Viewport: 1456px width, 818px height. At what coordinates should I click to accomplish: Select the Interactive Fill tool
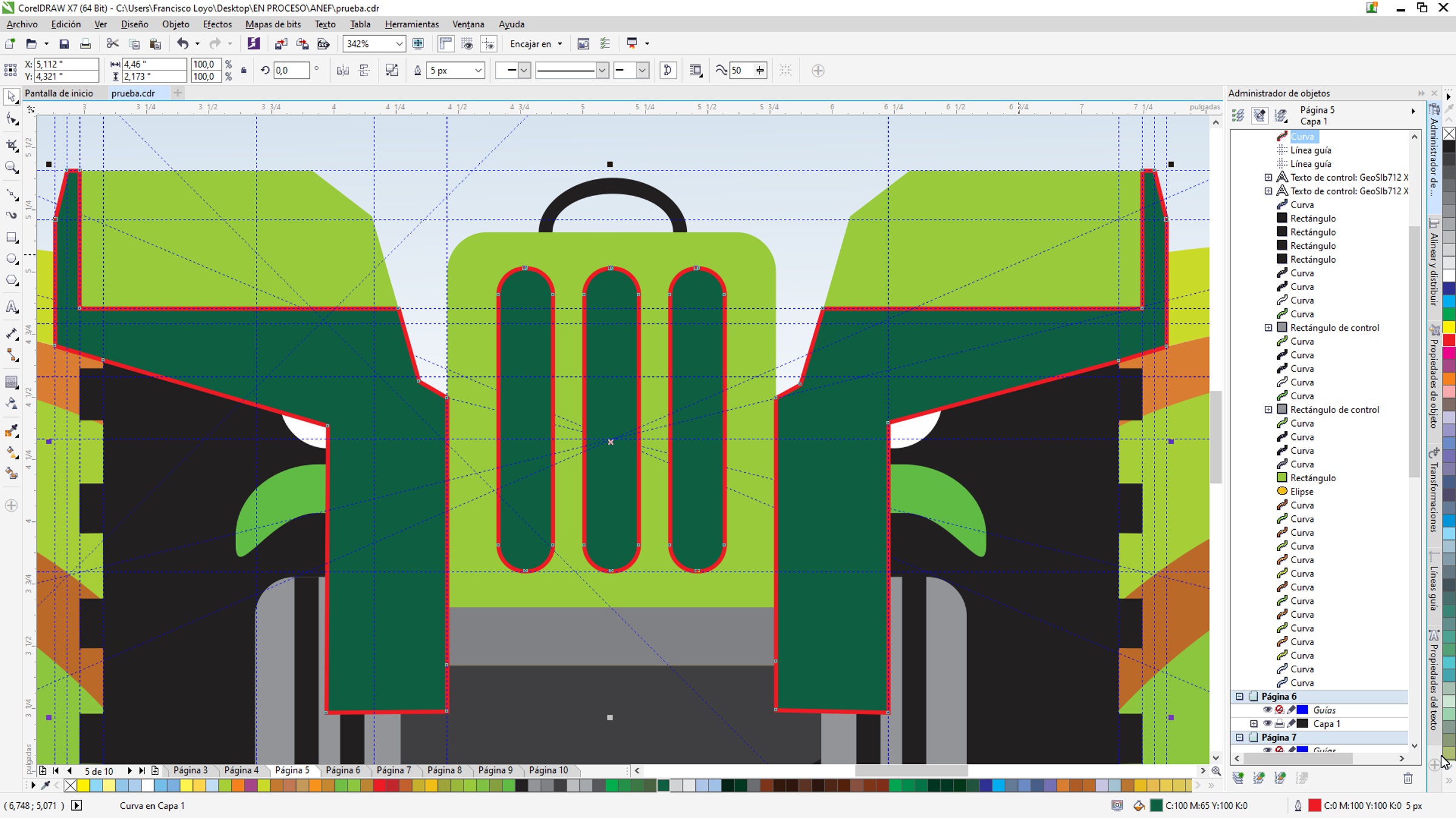[x=12, y=452]
